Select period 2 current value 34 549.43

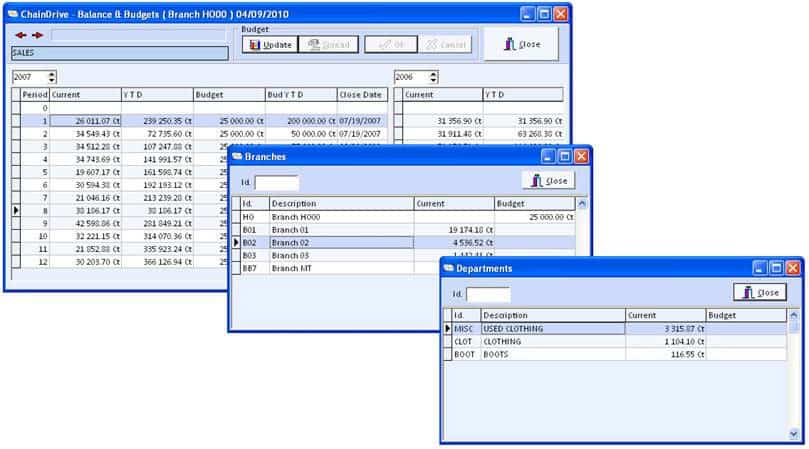click(x=86, y=134)
